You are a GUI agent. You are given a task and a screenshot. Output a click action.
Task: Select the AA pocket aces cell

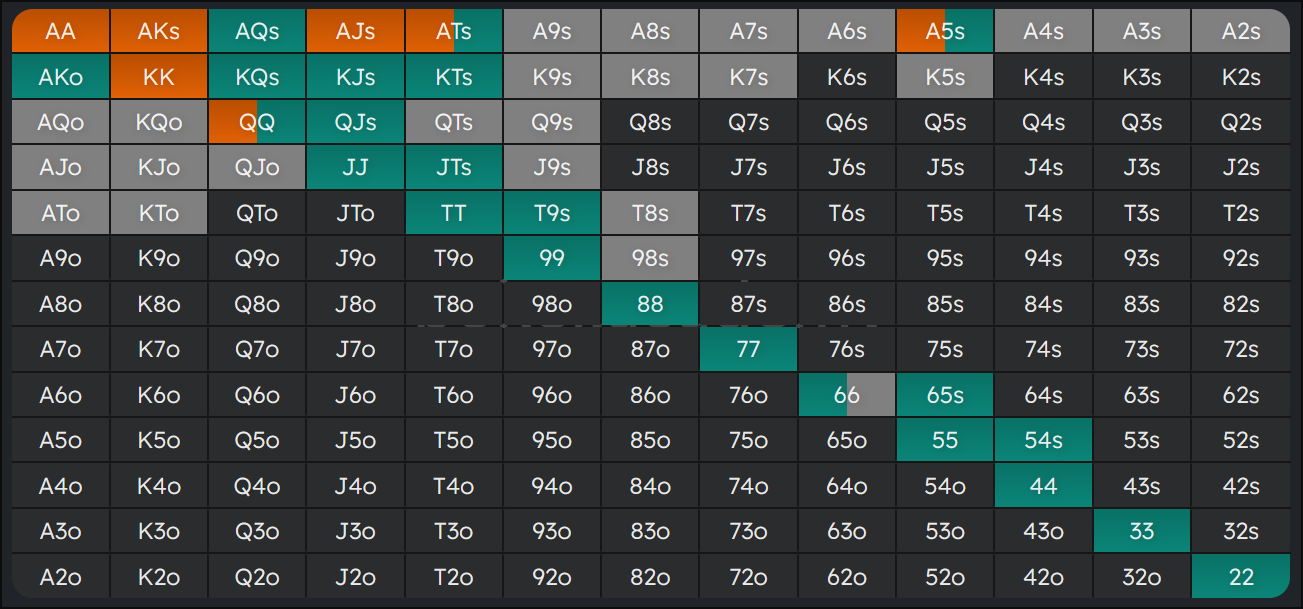(61, 31)
